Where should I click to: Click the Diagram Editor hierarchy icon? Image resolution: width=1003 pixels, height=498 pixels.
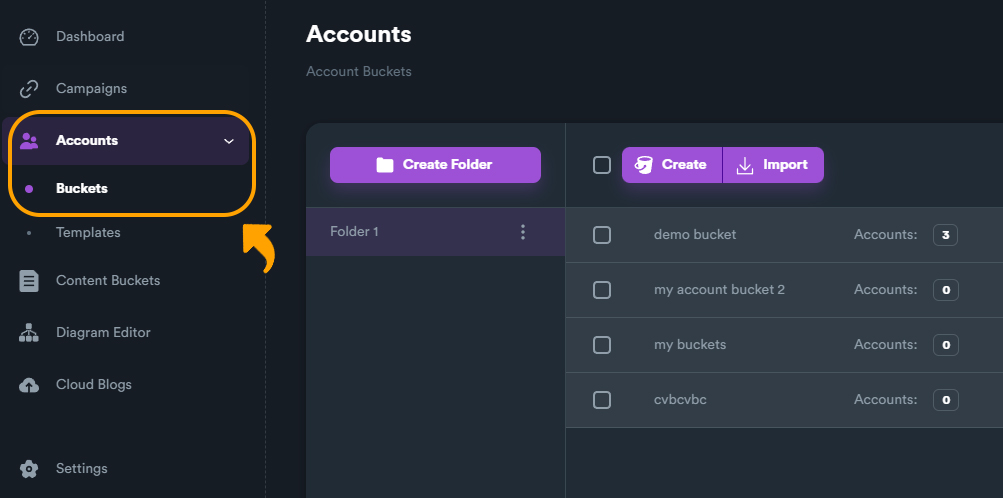[x=29, y=333]
